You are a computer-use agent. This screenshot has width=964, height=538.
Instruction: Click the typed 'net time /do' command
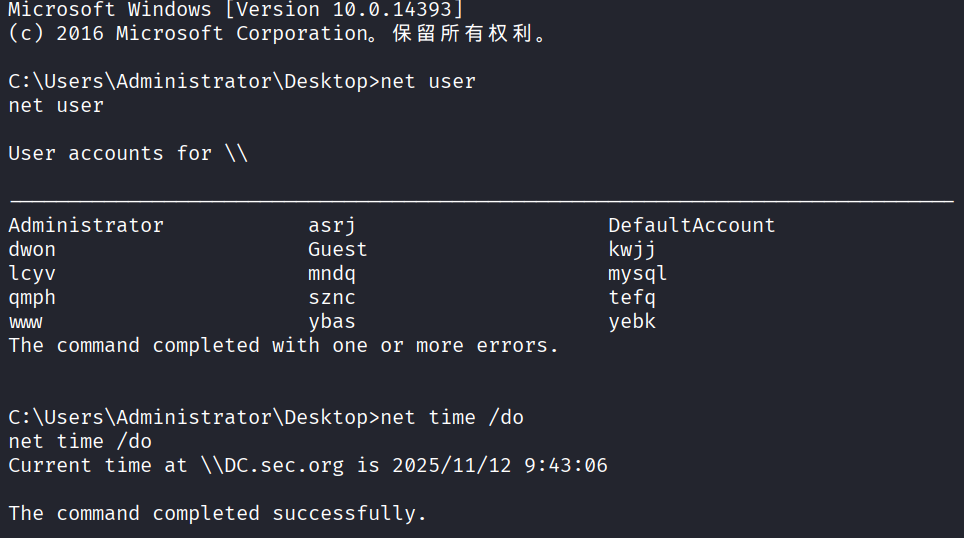pyautogui.click(x=452, y=417)
